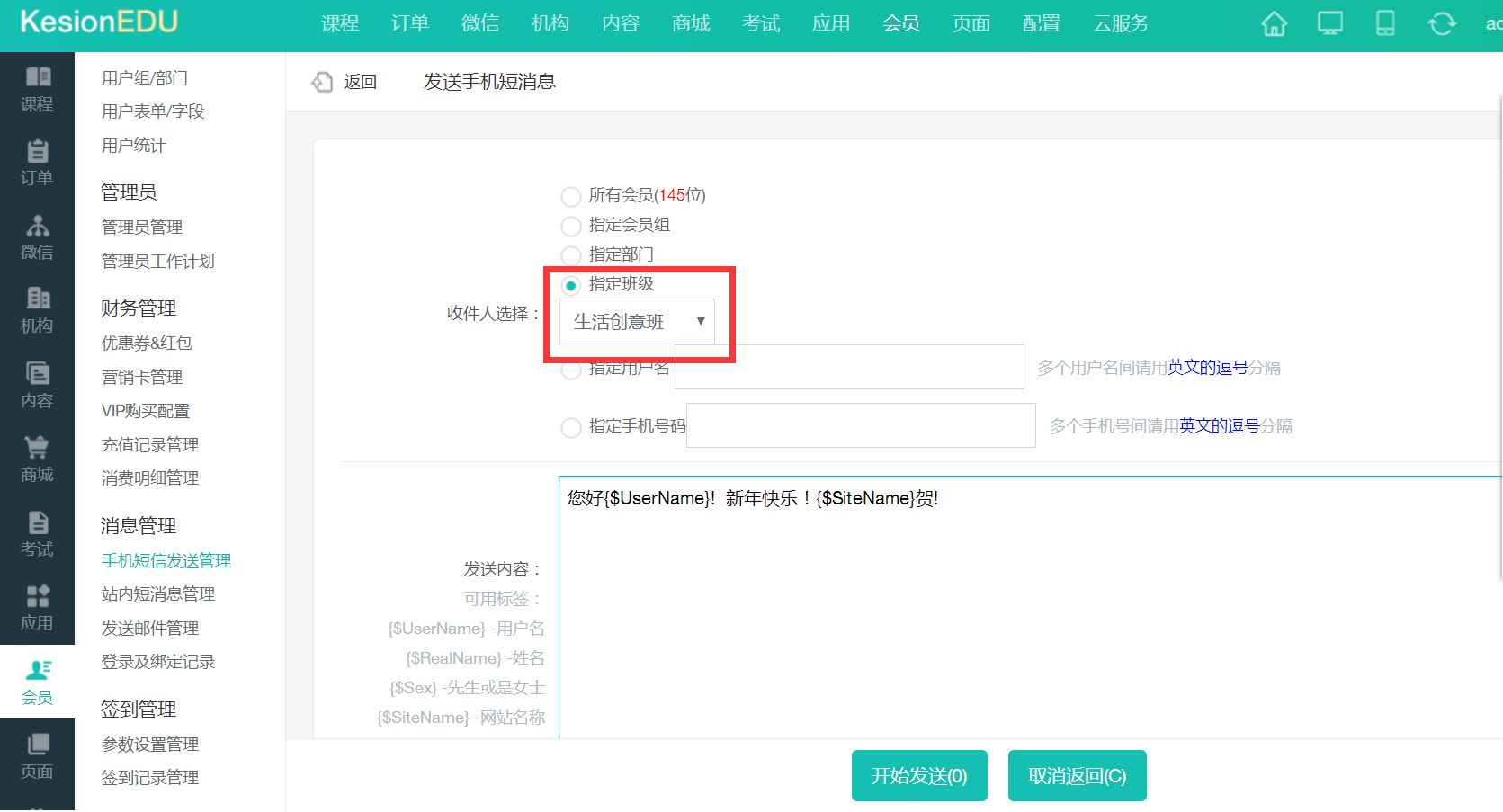Click the 开始发送(0) send button
1503x812 pixels.
(x=918, y=775)
